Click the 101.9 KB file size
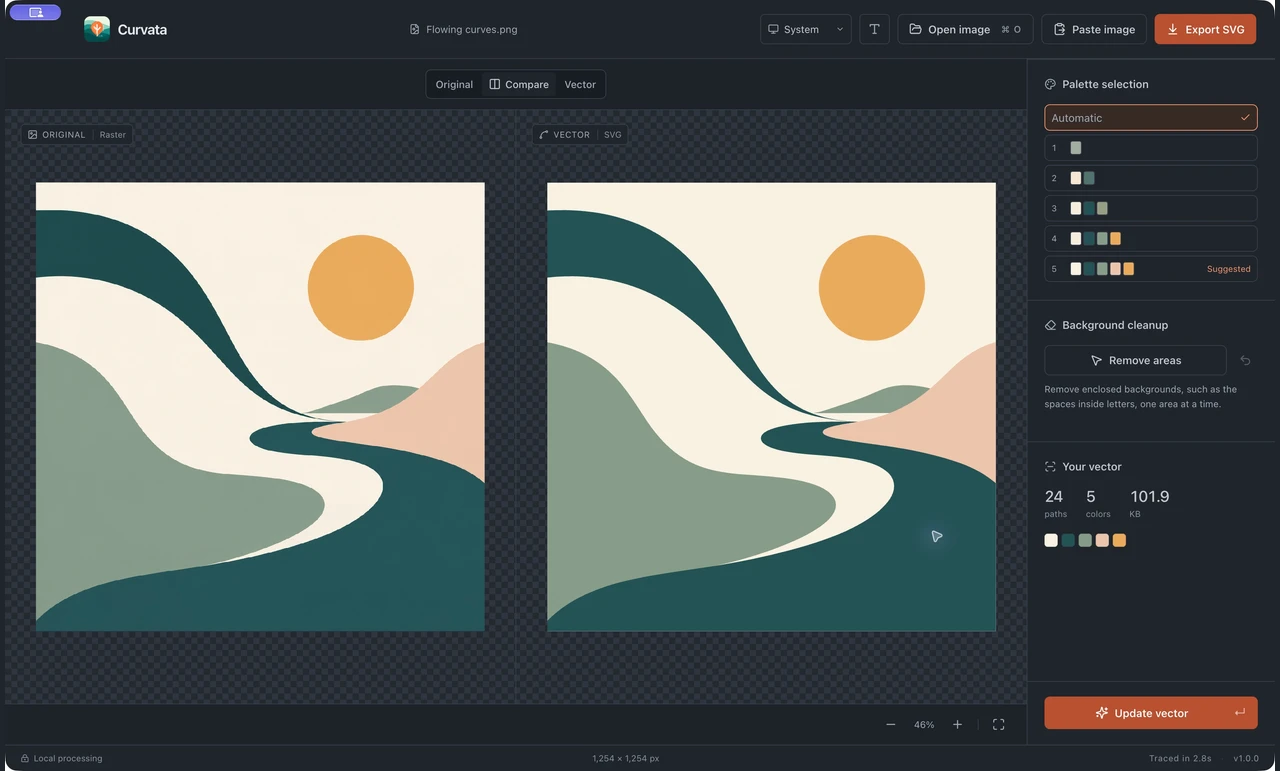The image size is (1280, 771). coord(1150,496)
